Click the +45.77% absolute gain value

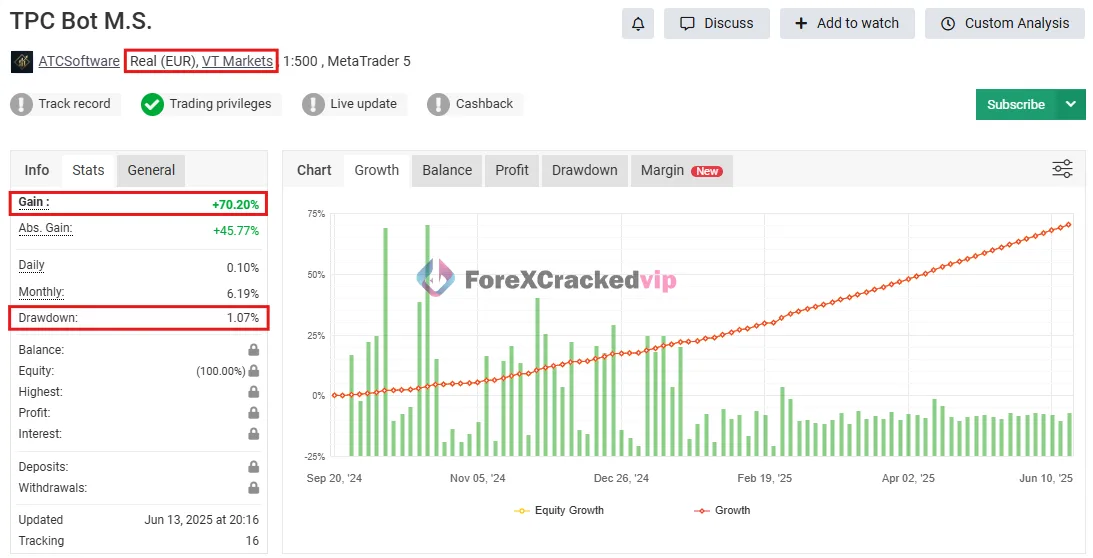tap(236, 230)
